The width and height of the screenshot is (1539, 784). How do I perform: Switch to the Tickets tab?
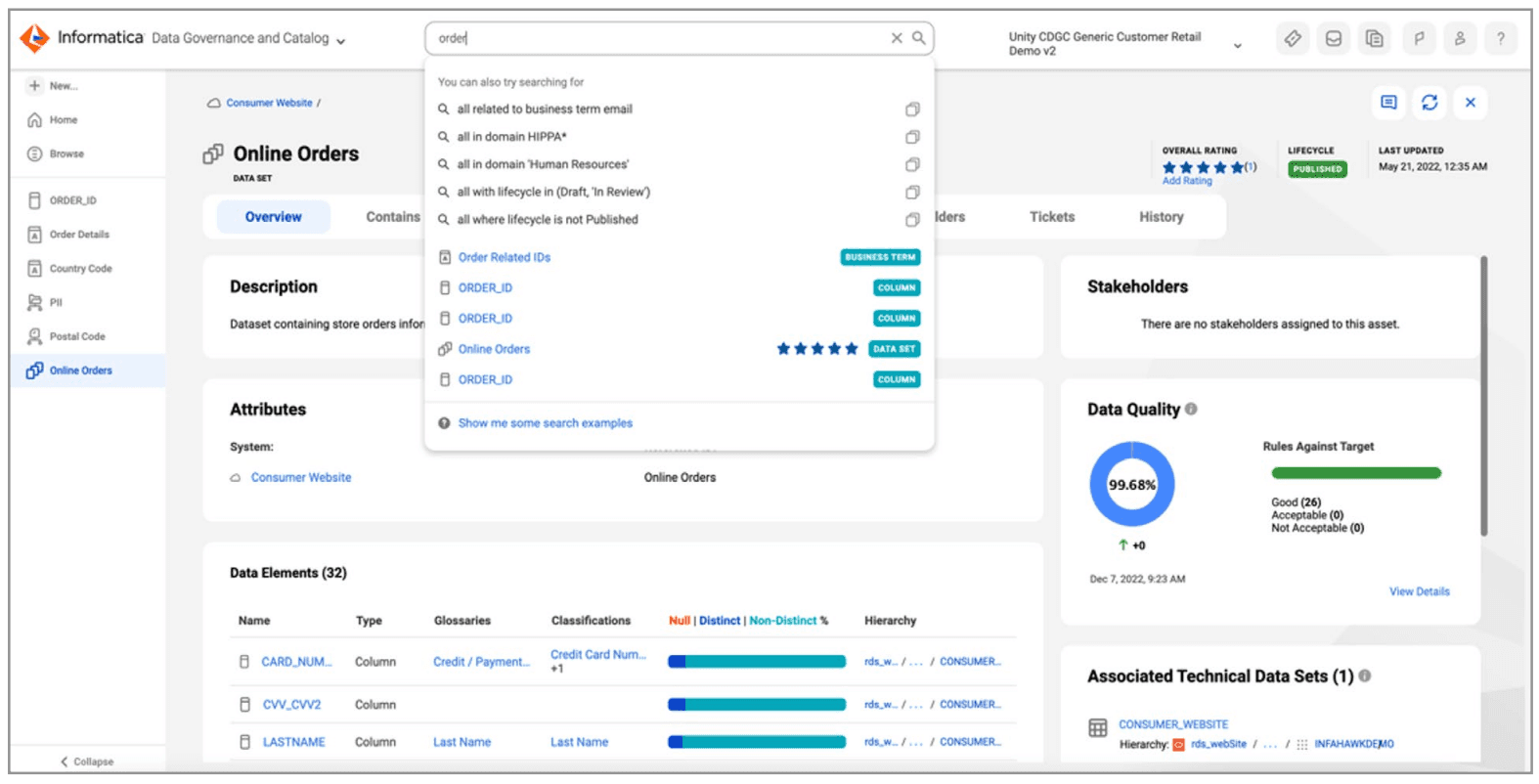click(1052, 217)
